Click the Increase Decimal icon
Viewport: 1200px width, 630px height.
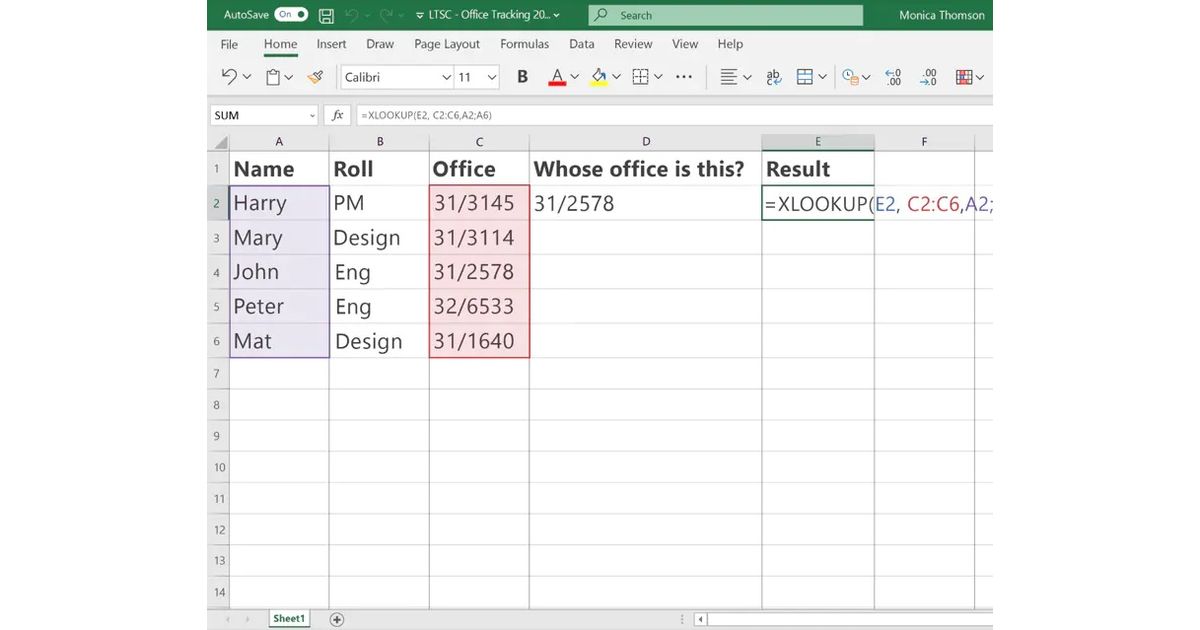[893, 77]
